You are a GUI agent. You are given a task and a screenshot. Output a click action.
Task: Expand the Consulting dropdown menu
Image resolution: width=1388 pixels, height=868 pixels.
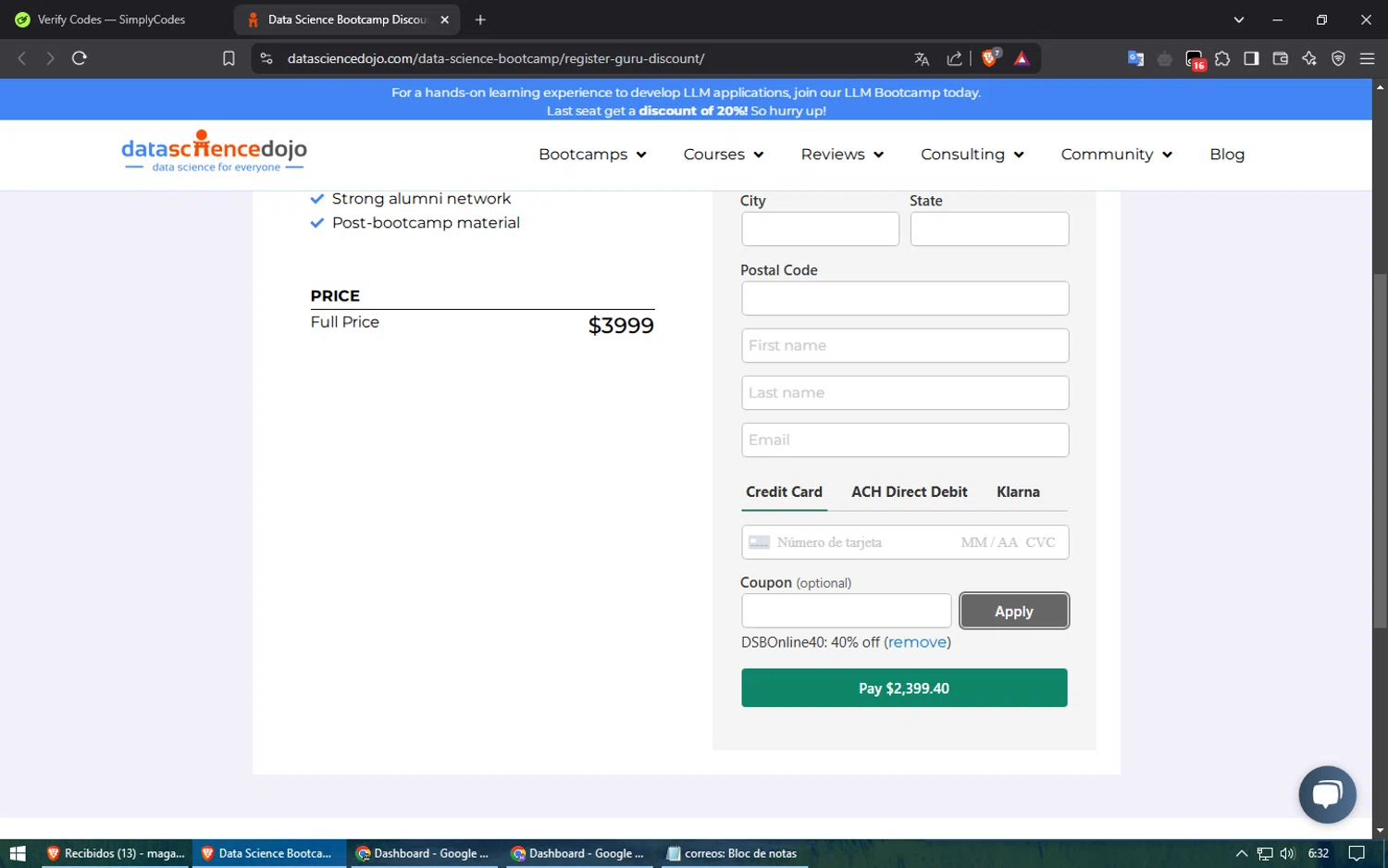click(x=972, y=155)
